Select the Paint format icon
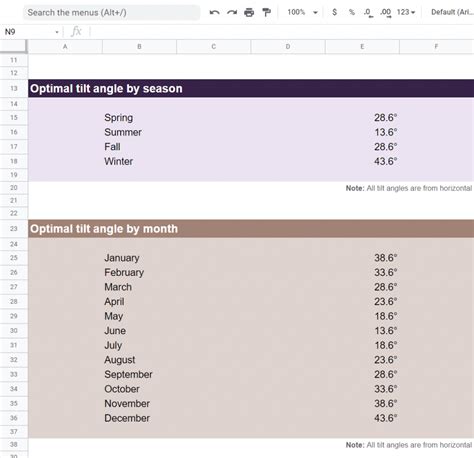Image resolution: width=474 pixels, height=458 pixels. click(x=266, y=13)
